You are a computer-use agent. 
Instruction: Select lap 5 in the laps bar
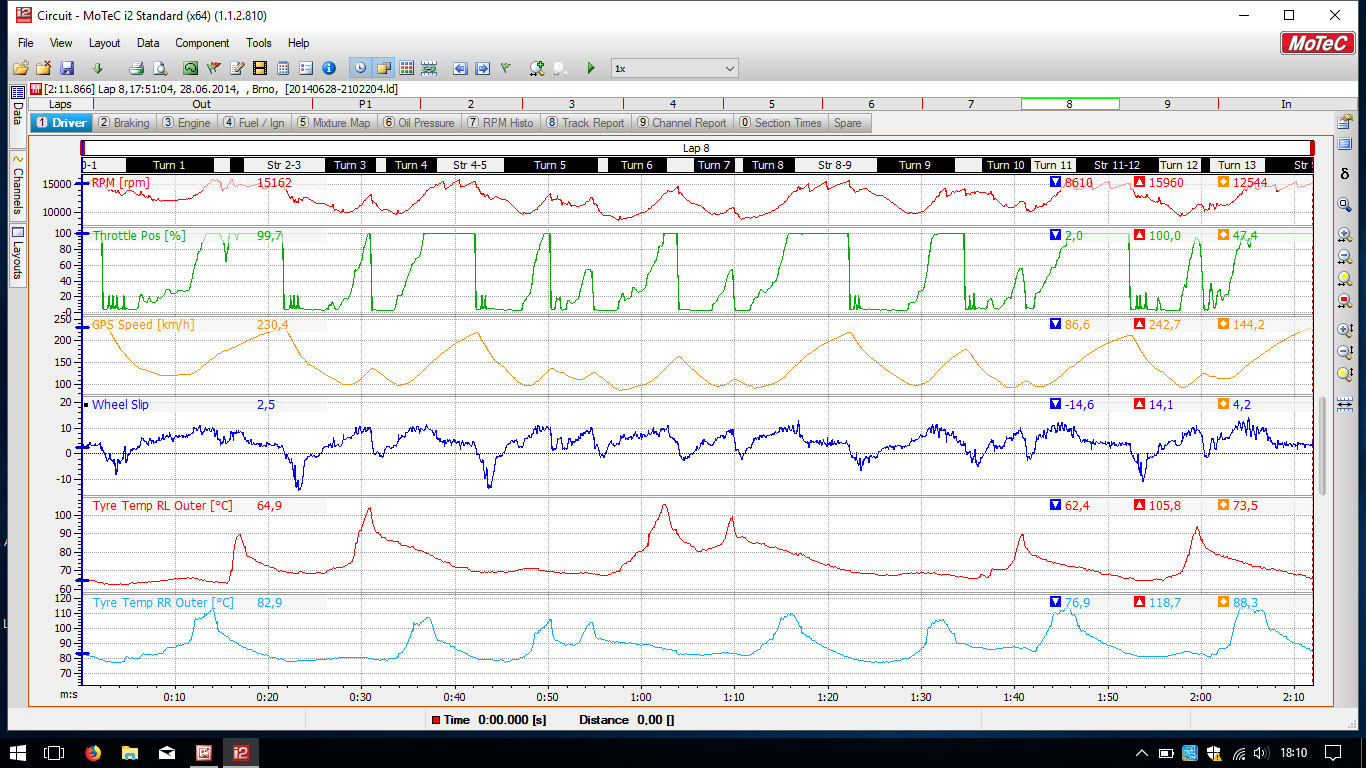tap(771, 104)
